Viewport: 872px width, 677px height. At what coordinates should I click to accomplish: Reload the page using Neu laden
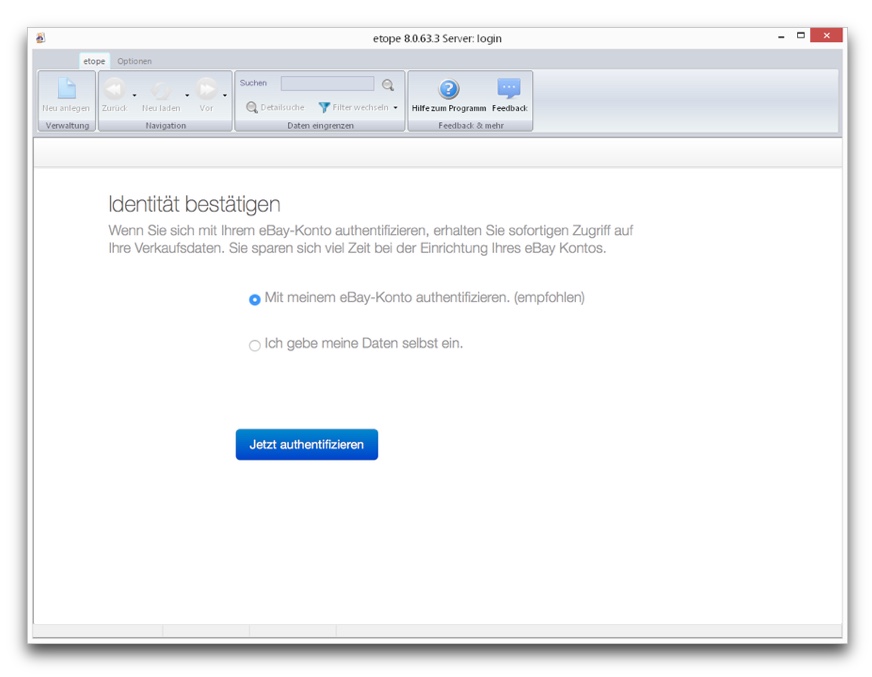pos(161,90)
